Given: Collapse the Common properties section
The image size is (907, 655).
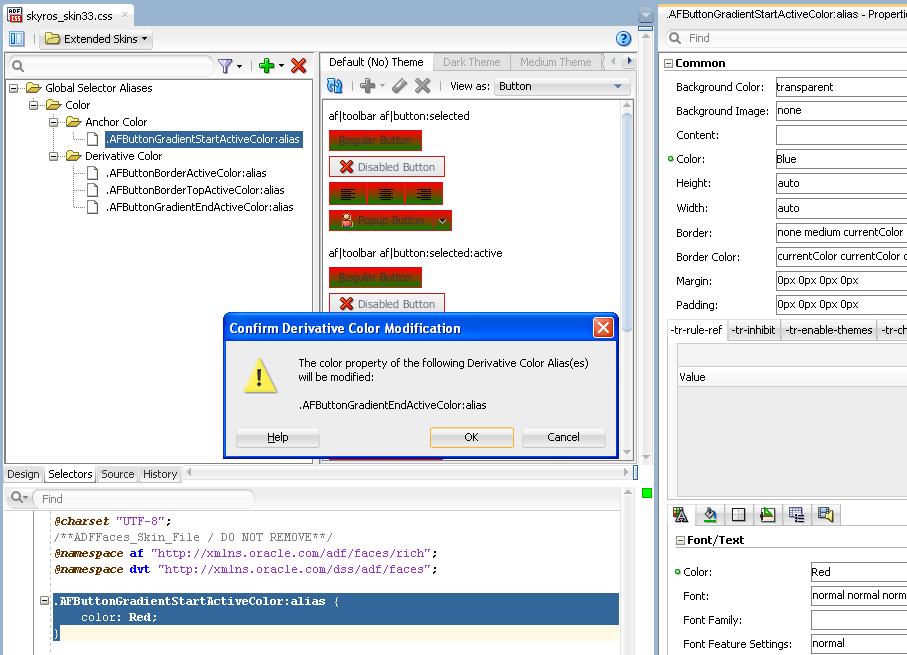Looking at the screenshot, I should [x=668, y=64].
